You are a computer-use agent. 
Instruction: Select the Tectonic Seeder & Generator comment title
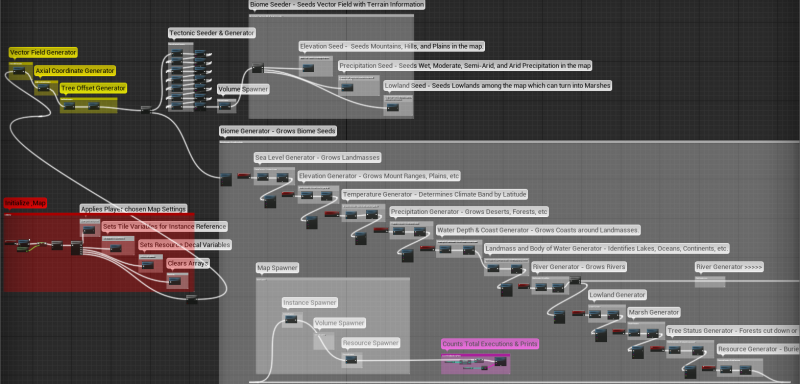pyautogui.click(x=212, y=33)
